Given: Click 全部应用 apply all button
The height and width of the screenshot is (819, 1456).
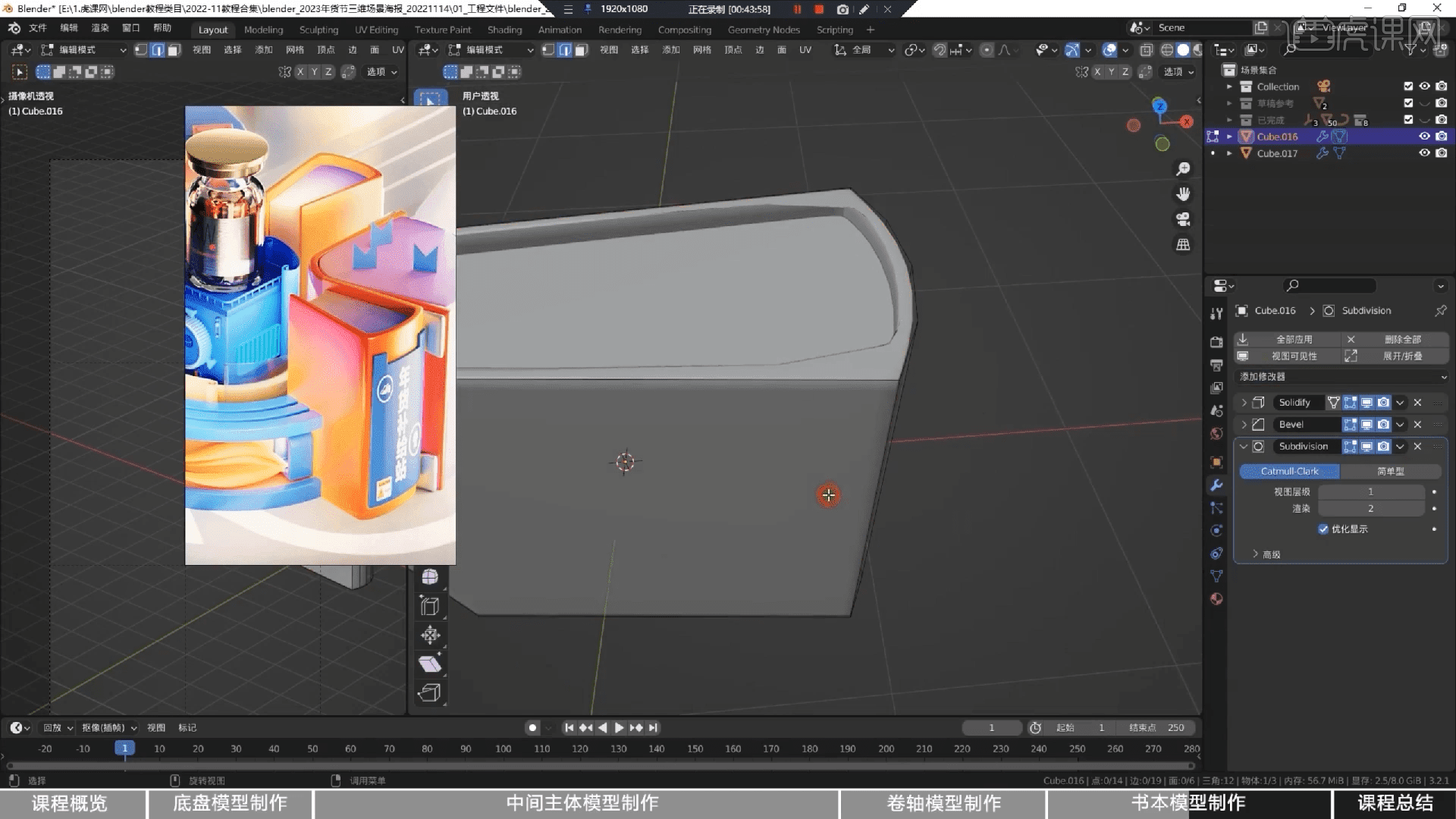Looking at the screenshot, I should [x=1287, y=340].
